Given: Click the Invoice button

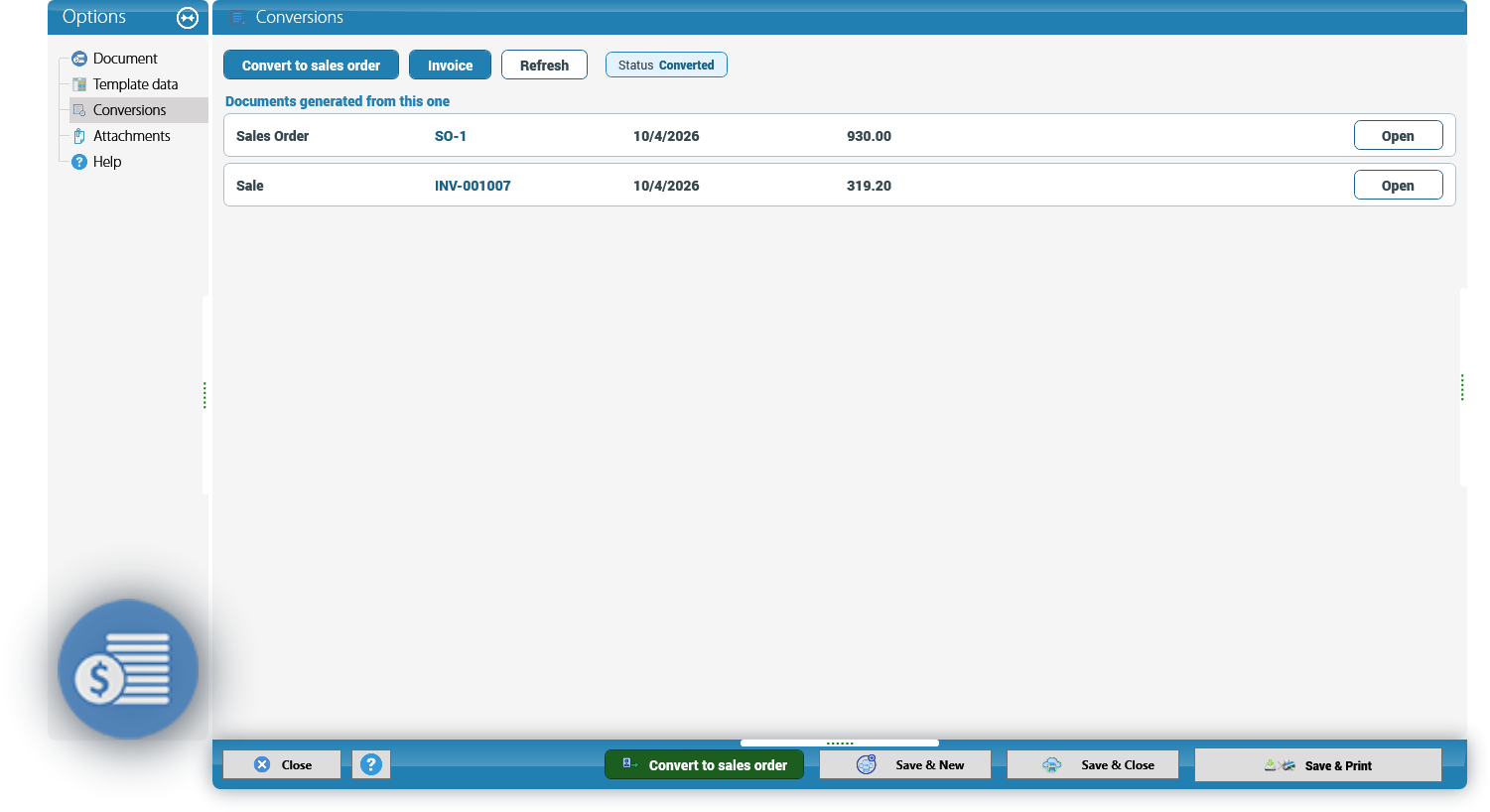Looking at the screenshot, I should pos(450,65).
